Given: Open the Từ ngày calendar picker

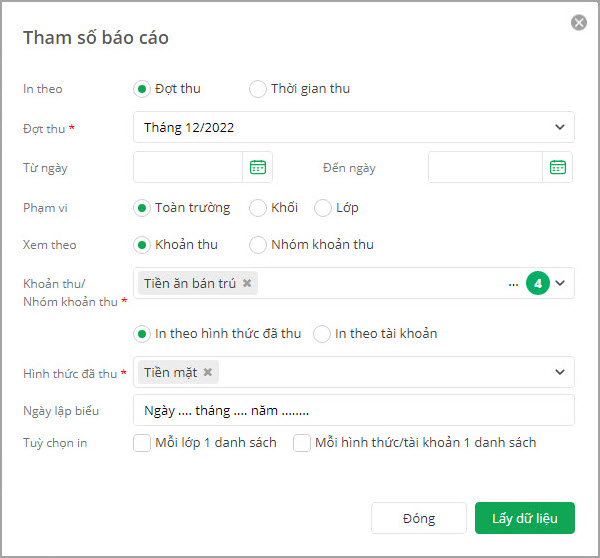Looking at the screenshot, I should pyautogui.click(x=258, y=167).
